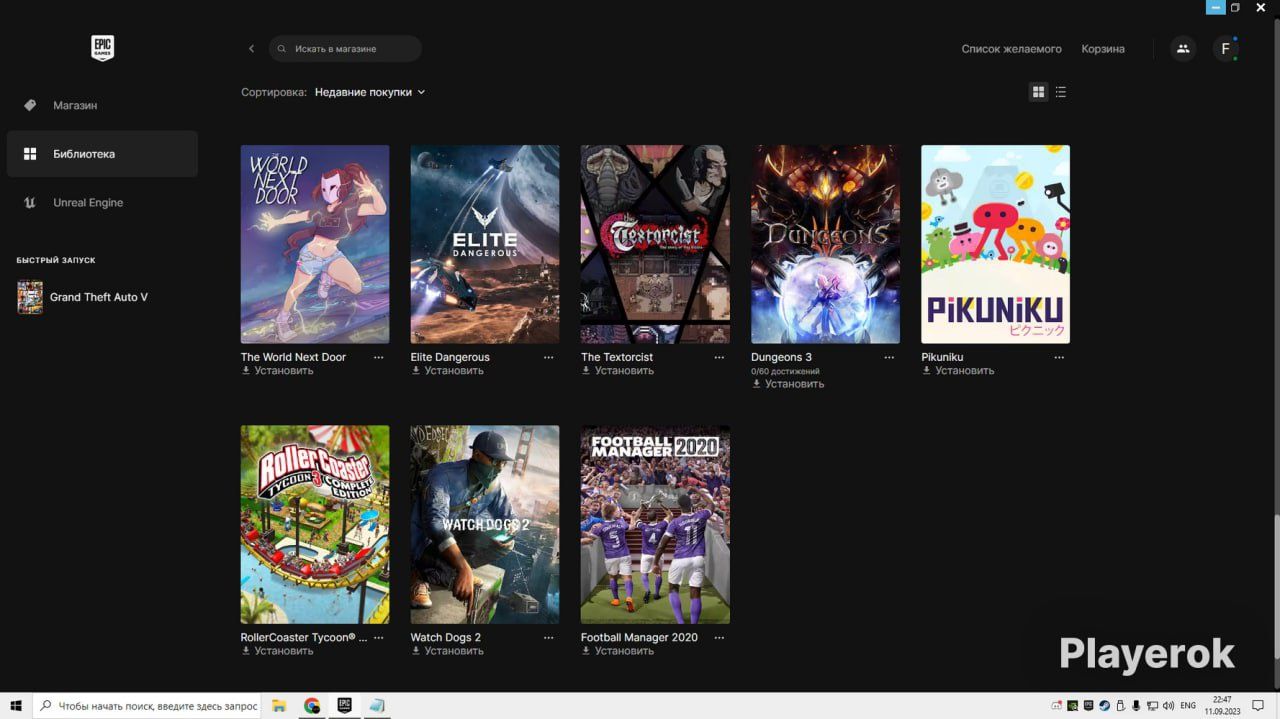Launch Grand Theft Auto V from quick launch
The image size is (1280, 719).
83,297
